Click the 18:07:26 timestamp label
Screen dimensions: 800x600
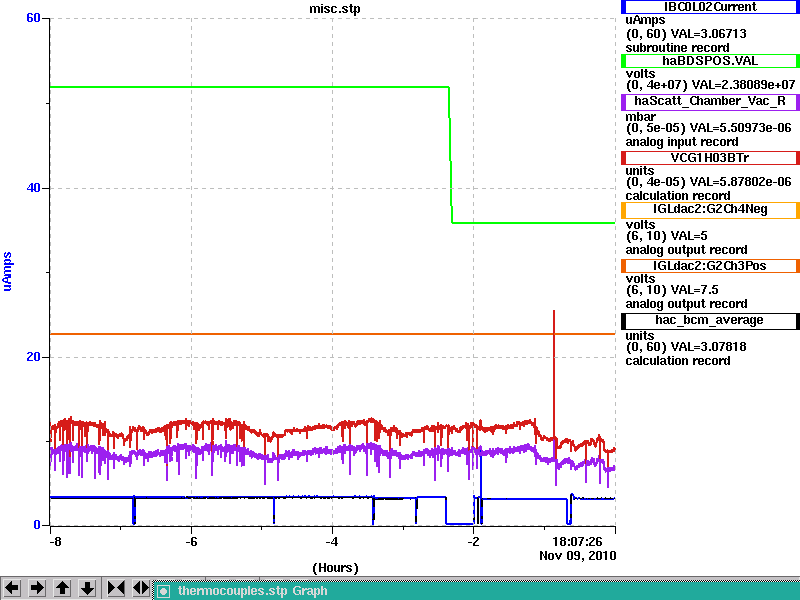(578, 541)
